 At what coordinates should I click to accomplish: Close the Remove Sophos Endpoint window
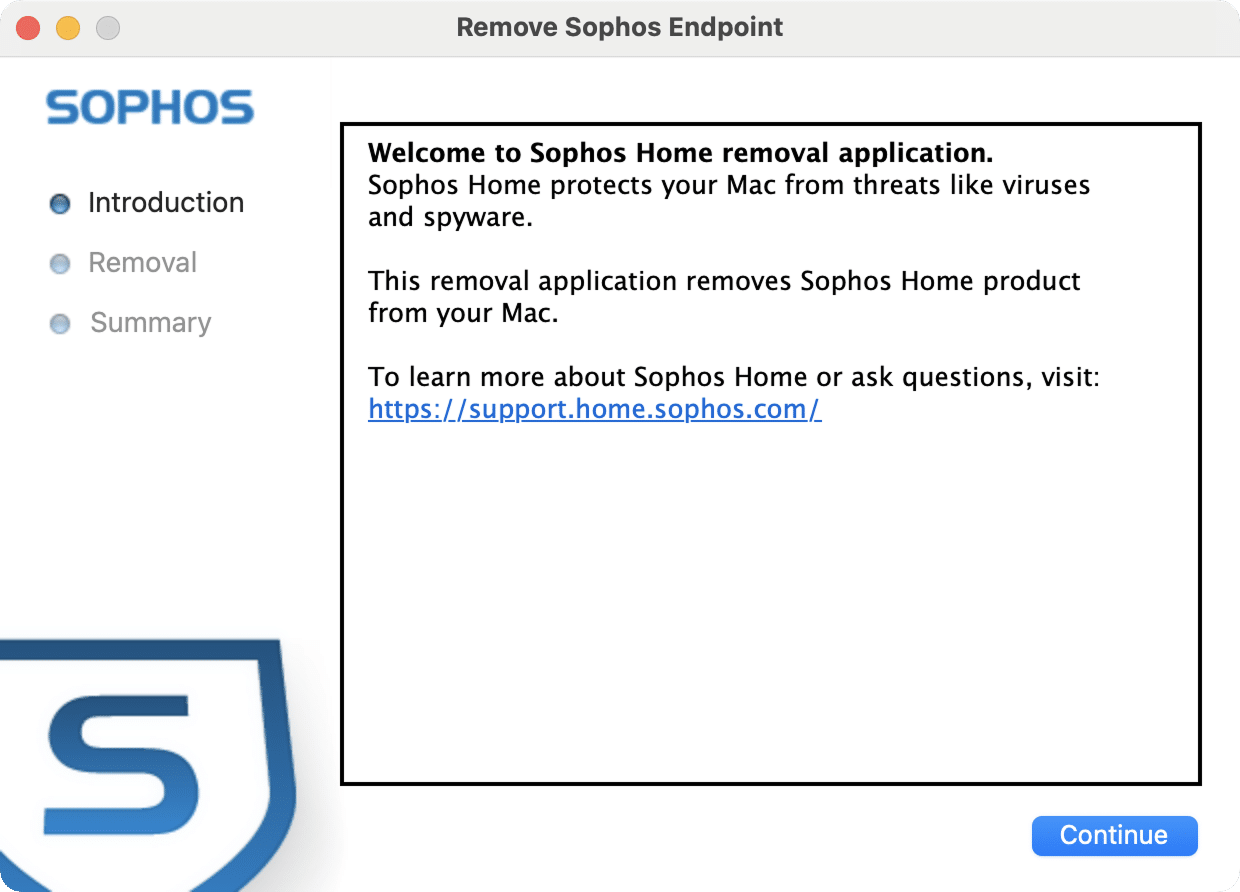point(27,27)
